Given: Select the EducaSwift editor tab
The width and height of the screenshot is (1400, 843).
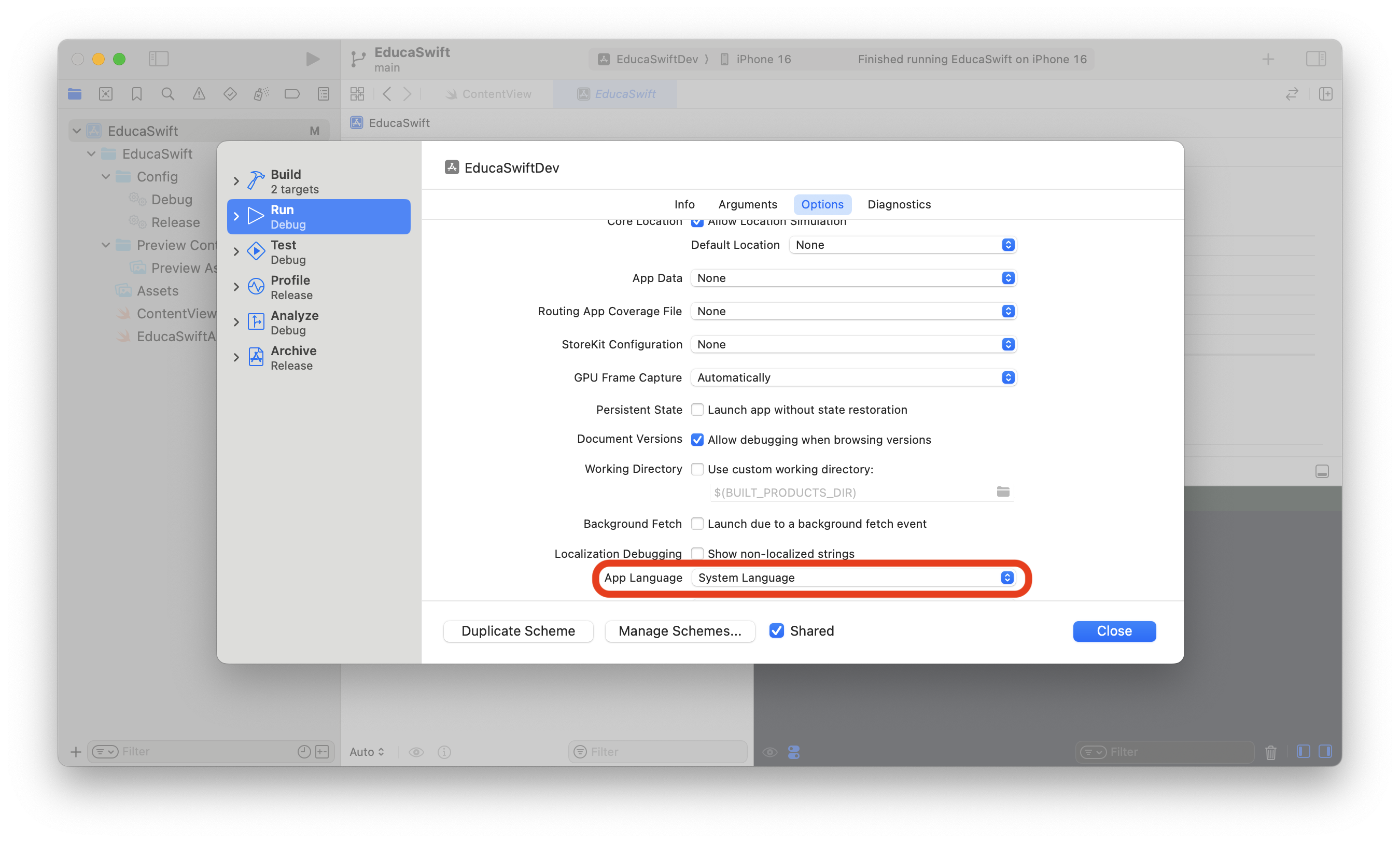Looking at the screenshot, I should pyautogui.click(x=615, y=94).
